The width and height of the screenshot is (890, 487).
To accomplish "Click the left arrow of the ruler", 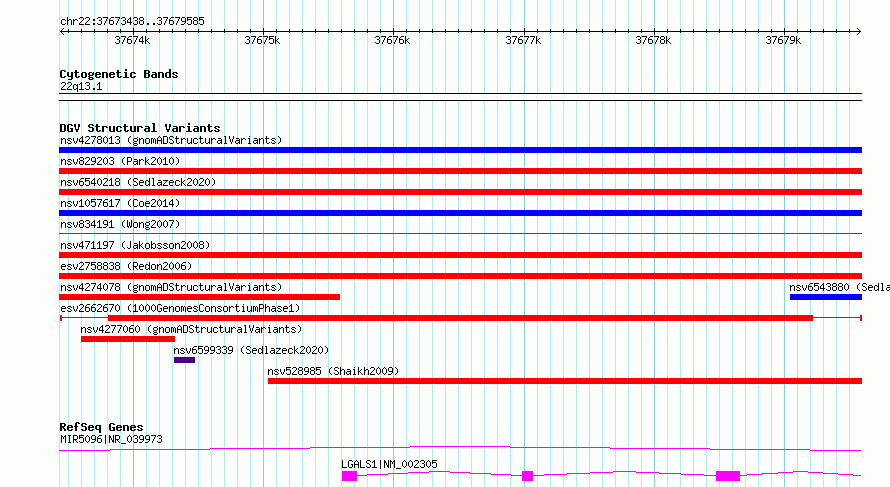I will point(62,31).
